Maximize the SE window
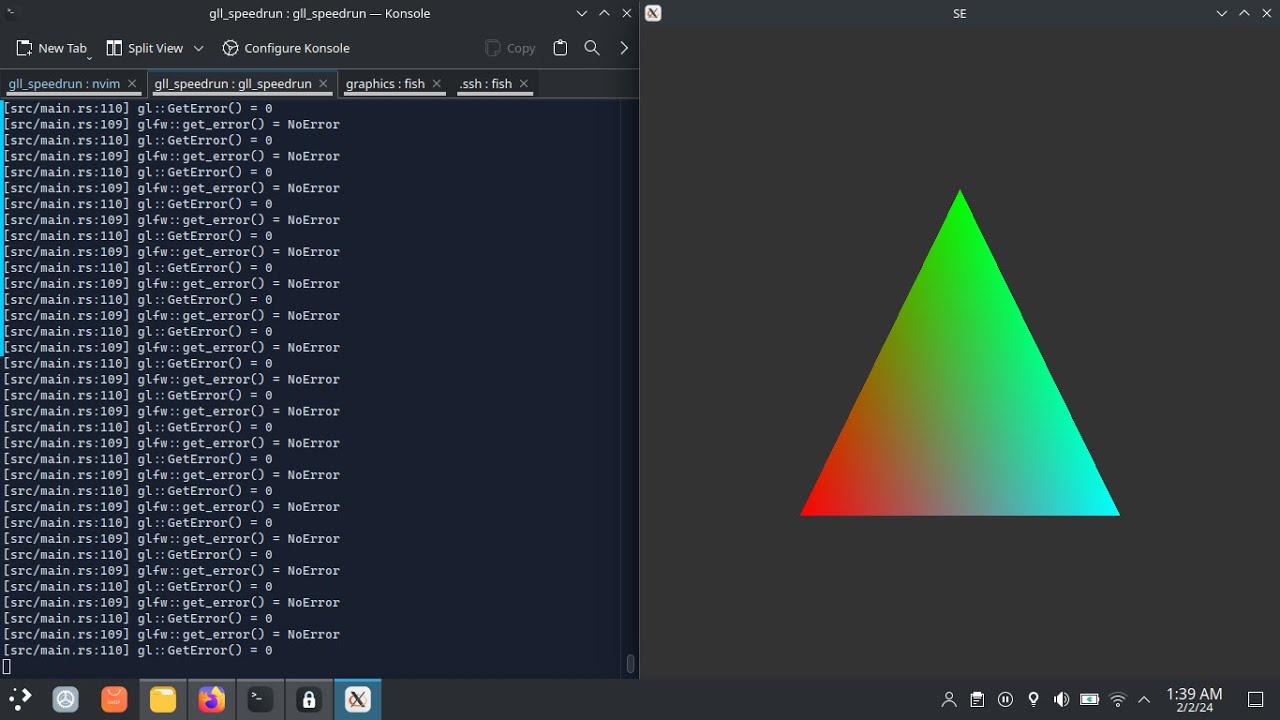Image resolution: width=1280 pixels, height=720 pixels. click(1244, 13)
